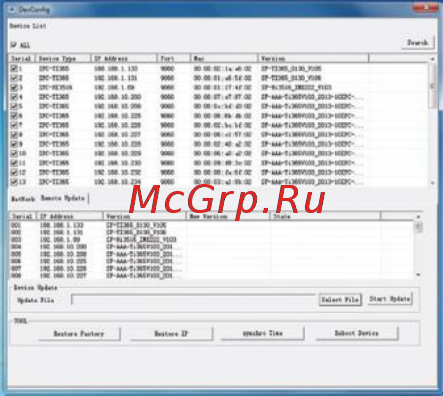Click the device list scrollbar thumb
The width and height of the screenshot is (443, 396).
(433, 85)
